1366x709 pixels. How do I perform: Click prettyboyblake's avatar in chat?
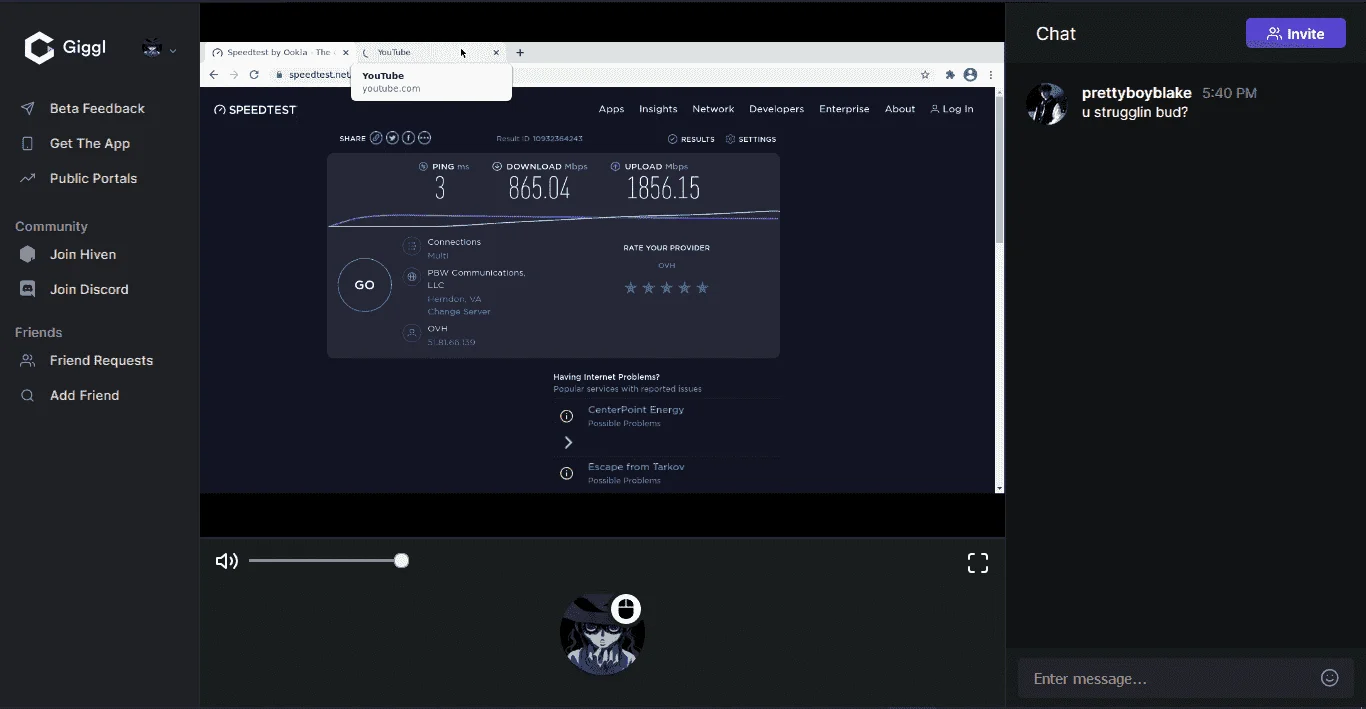coord(1047,103)
